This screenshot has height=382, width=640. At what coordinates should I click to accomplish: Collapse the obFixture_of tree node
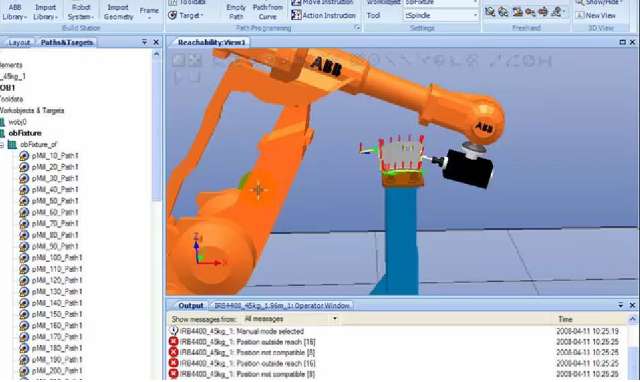click(x=2, y=144)
